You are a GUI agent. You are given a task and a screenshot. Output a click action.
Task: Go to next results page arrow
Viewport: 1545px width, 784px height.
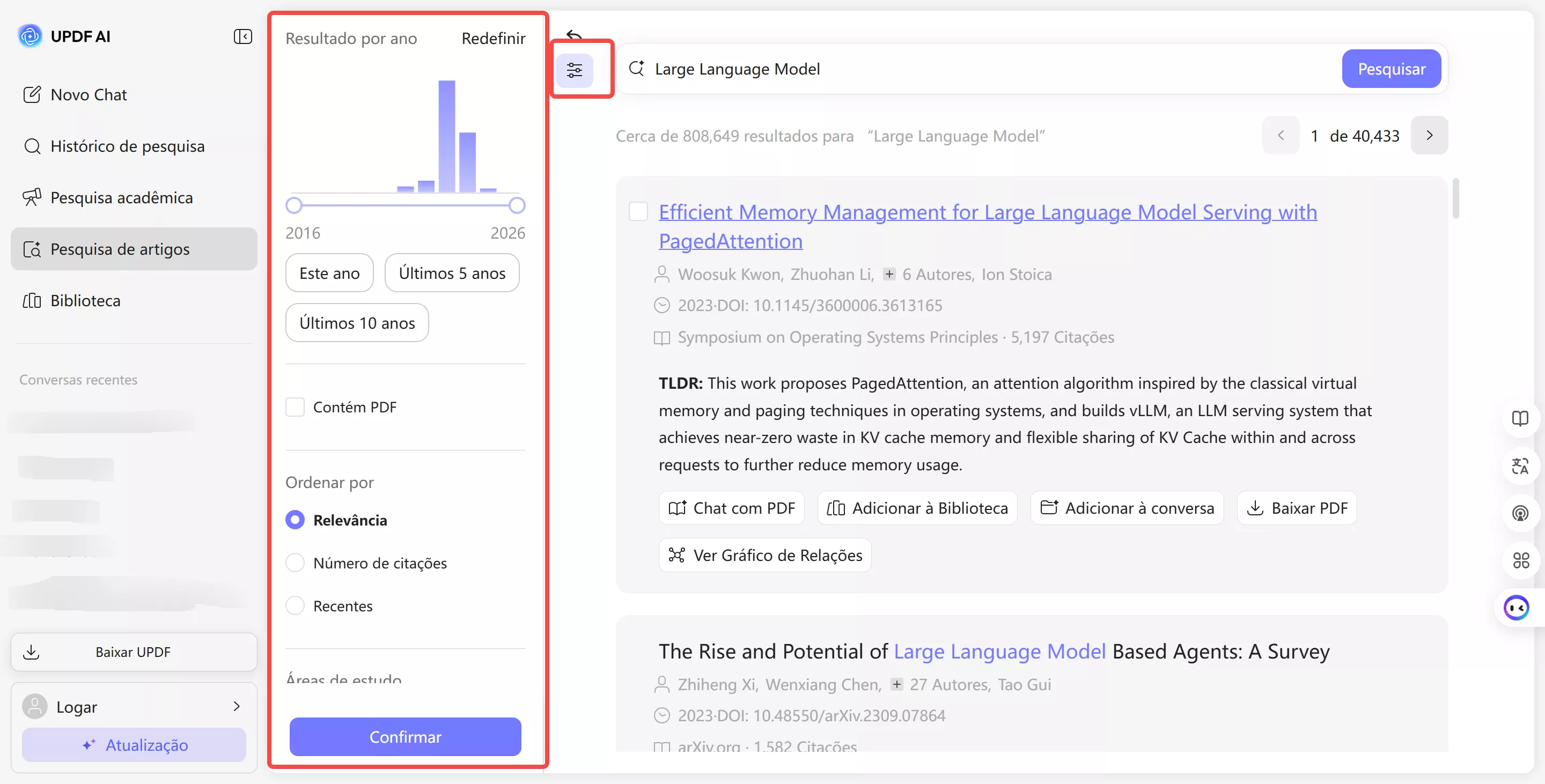1429,136
